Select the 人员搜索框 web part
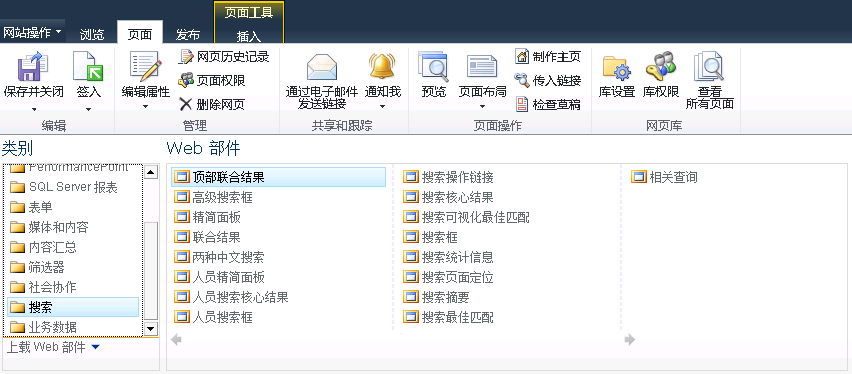 (x=213, y=317)
